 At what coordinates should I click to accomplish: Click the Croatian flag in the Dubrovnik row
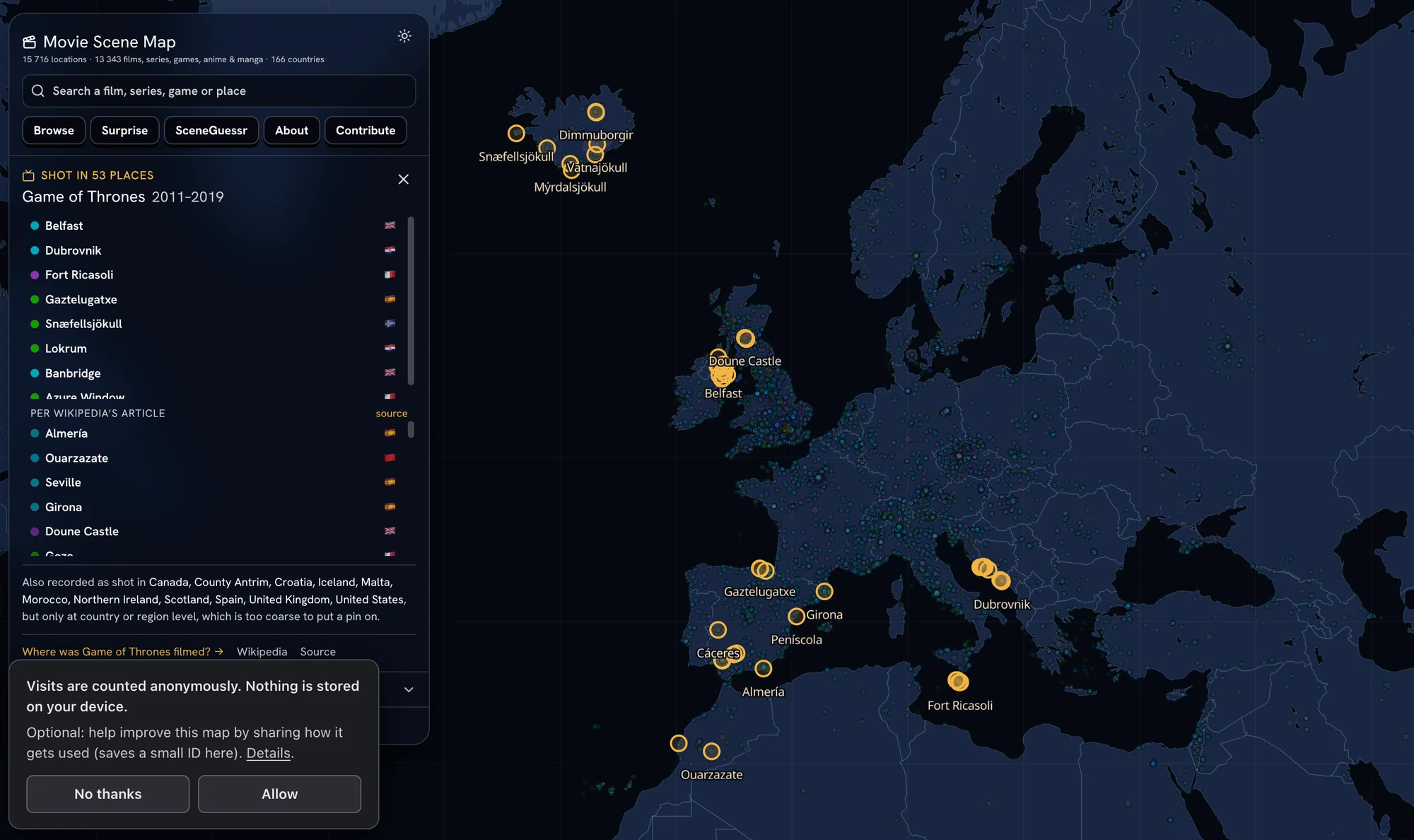pyautogui.click(x=390, y=250)
